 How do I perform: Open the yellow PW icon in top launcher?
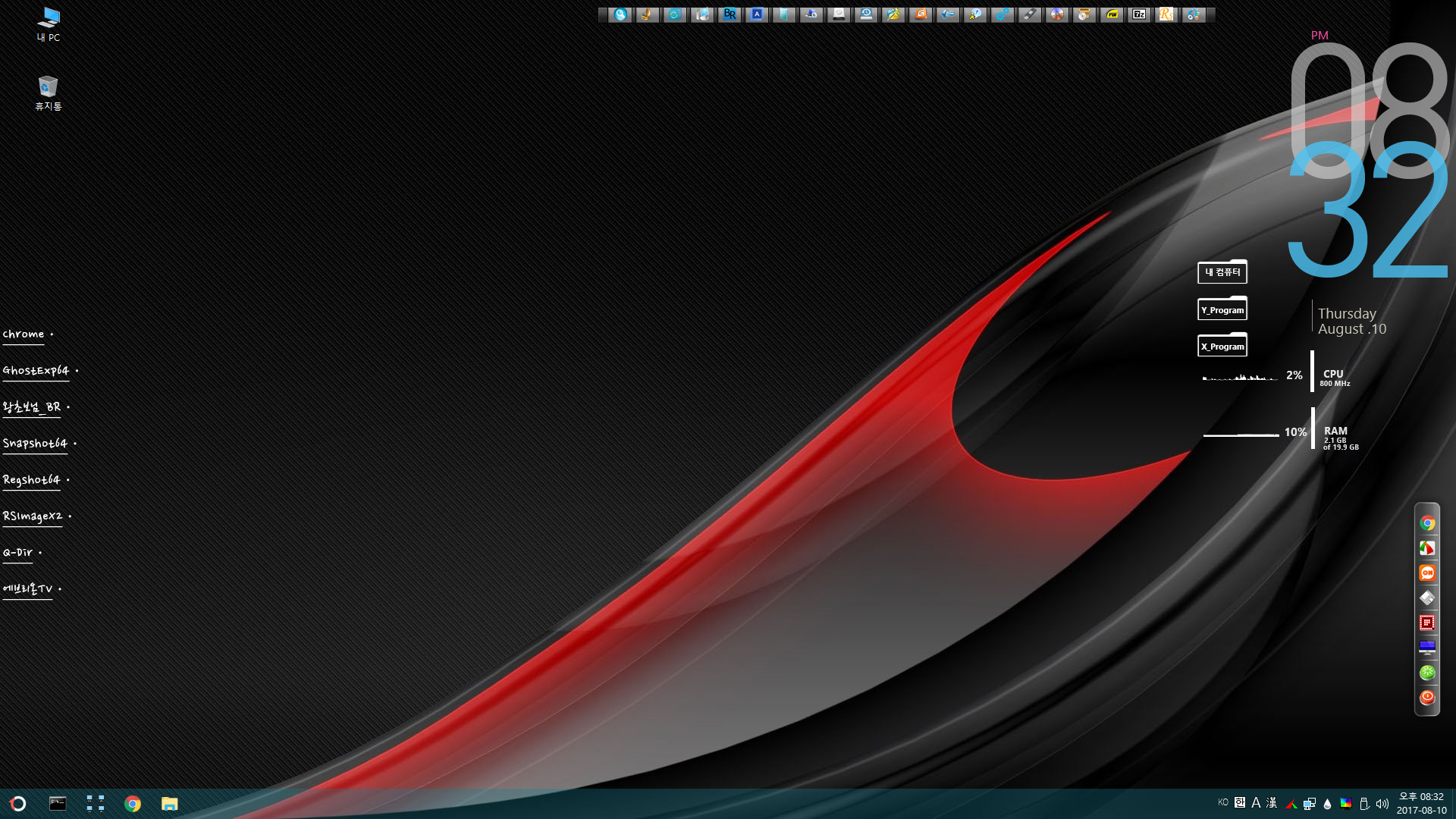pos(1112,14)
